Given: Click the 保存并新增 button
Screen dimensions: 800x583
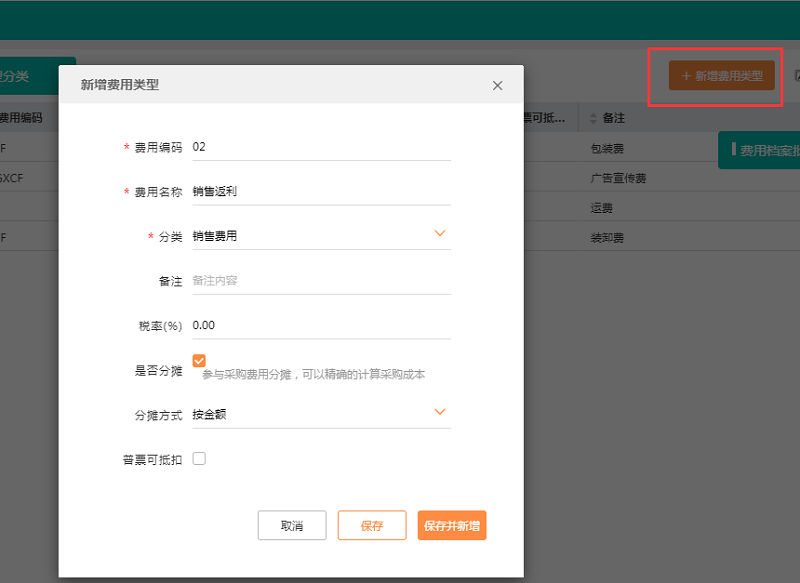Looking at the screenshot, I should click(452, 525).
